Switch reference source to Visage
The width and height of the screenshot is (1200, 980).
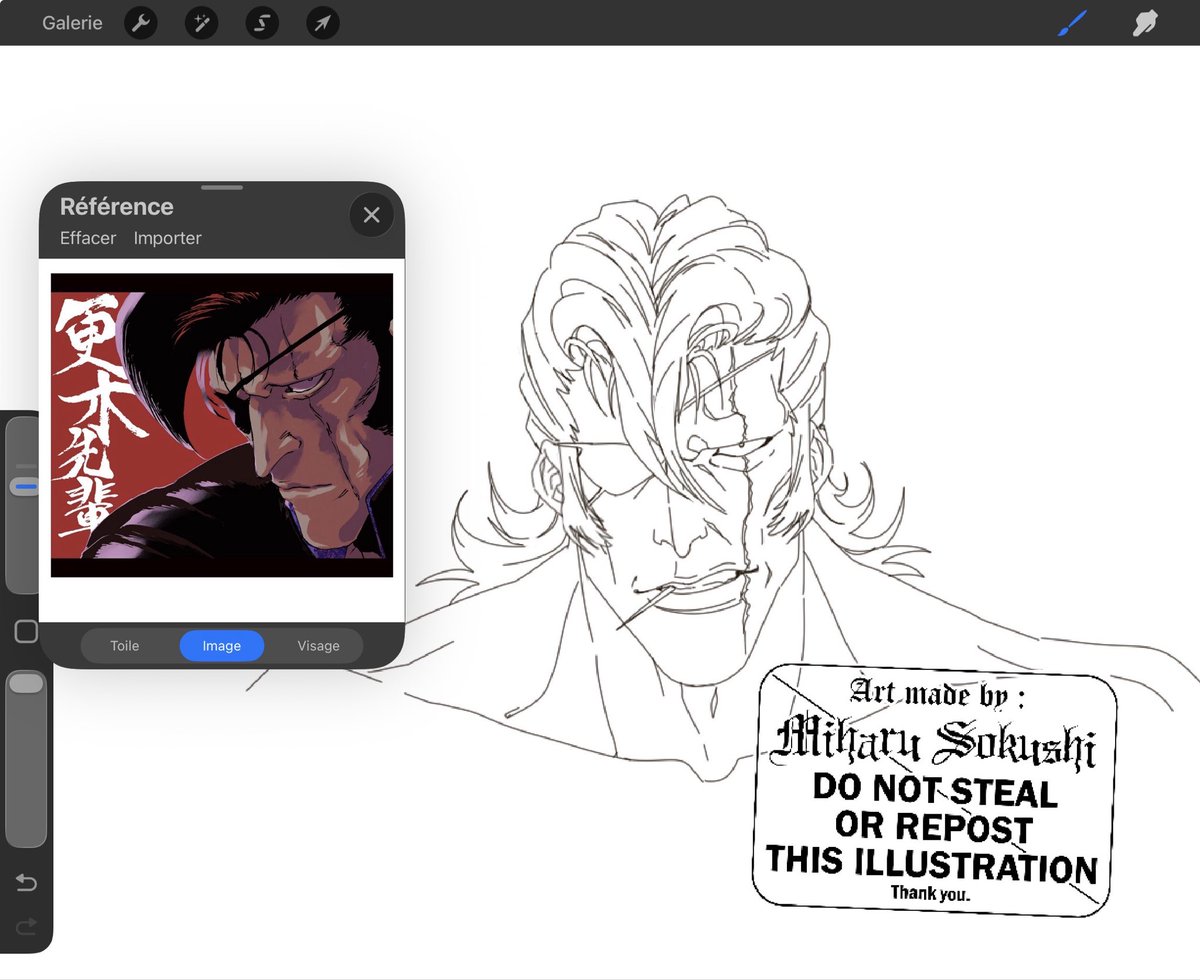(x=318, y=646)
